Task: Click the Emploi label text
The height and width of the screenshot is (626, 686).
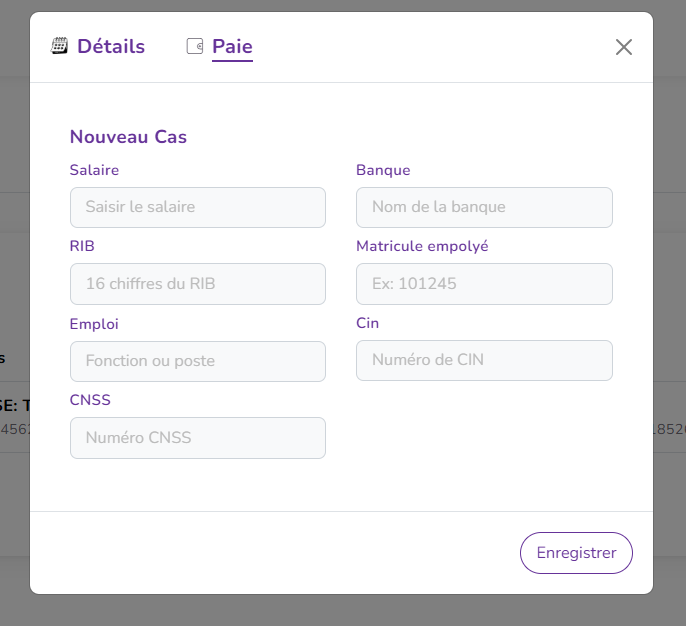Action: click(94, 324)
